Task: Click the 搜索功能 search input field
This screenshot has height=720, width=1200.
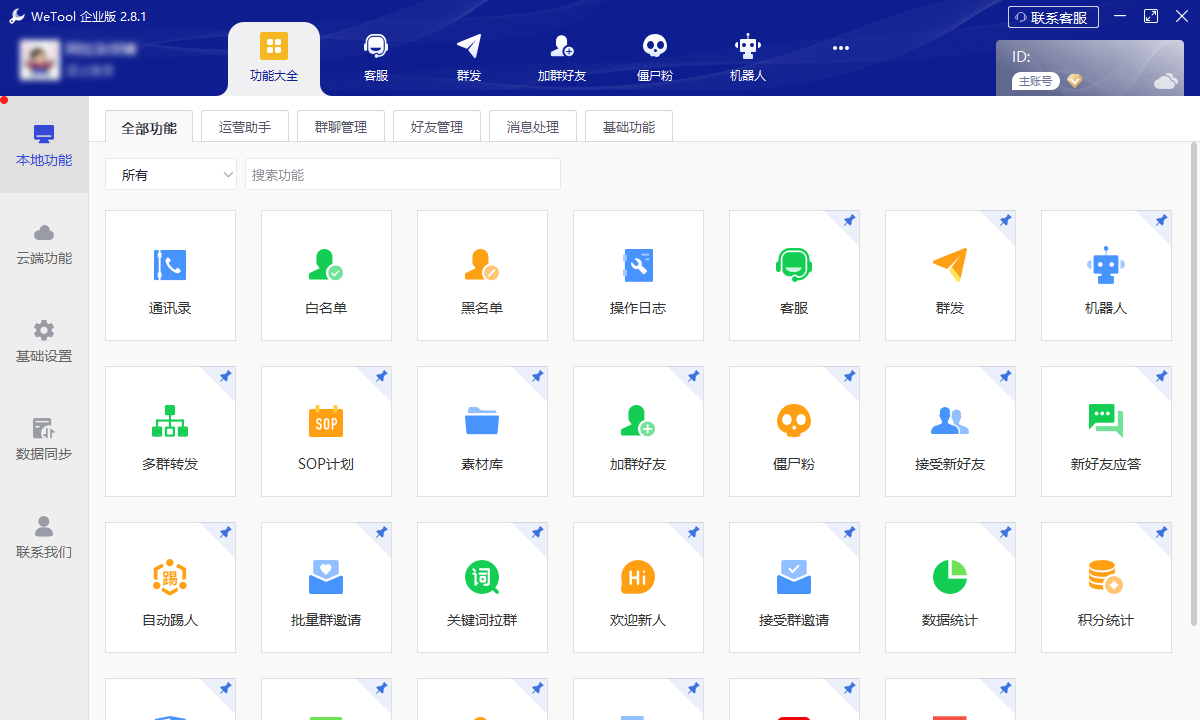Action: (x=402, y=175)
